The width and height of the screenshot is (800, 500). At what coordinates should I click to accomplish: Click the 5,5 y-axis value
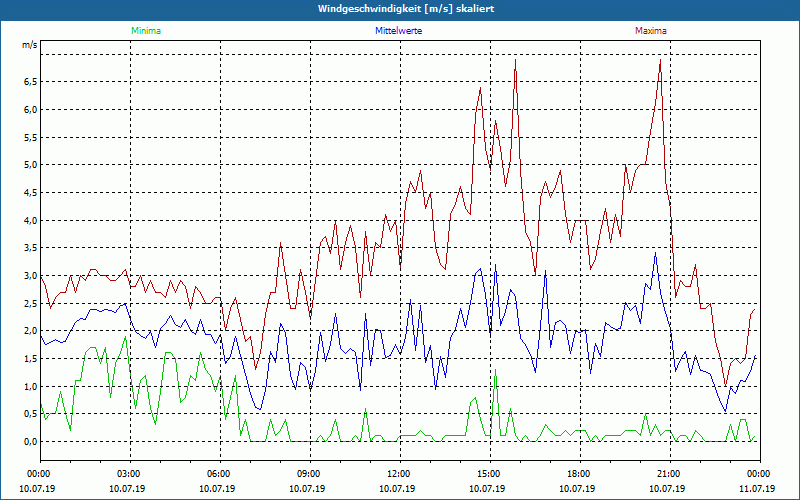tap(31, 137)
